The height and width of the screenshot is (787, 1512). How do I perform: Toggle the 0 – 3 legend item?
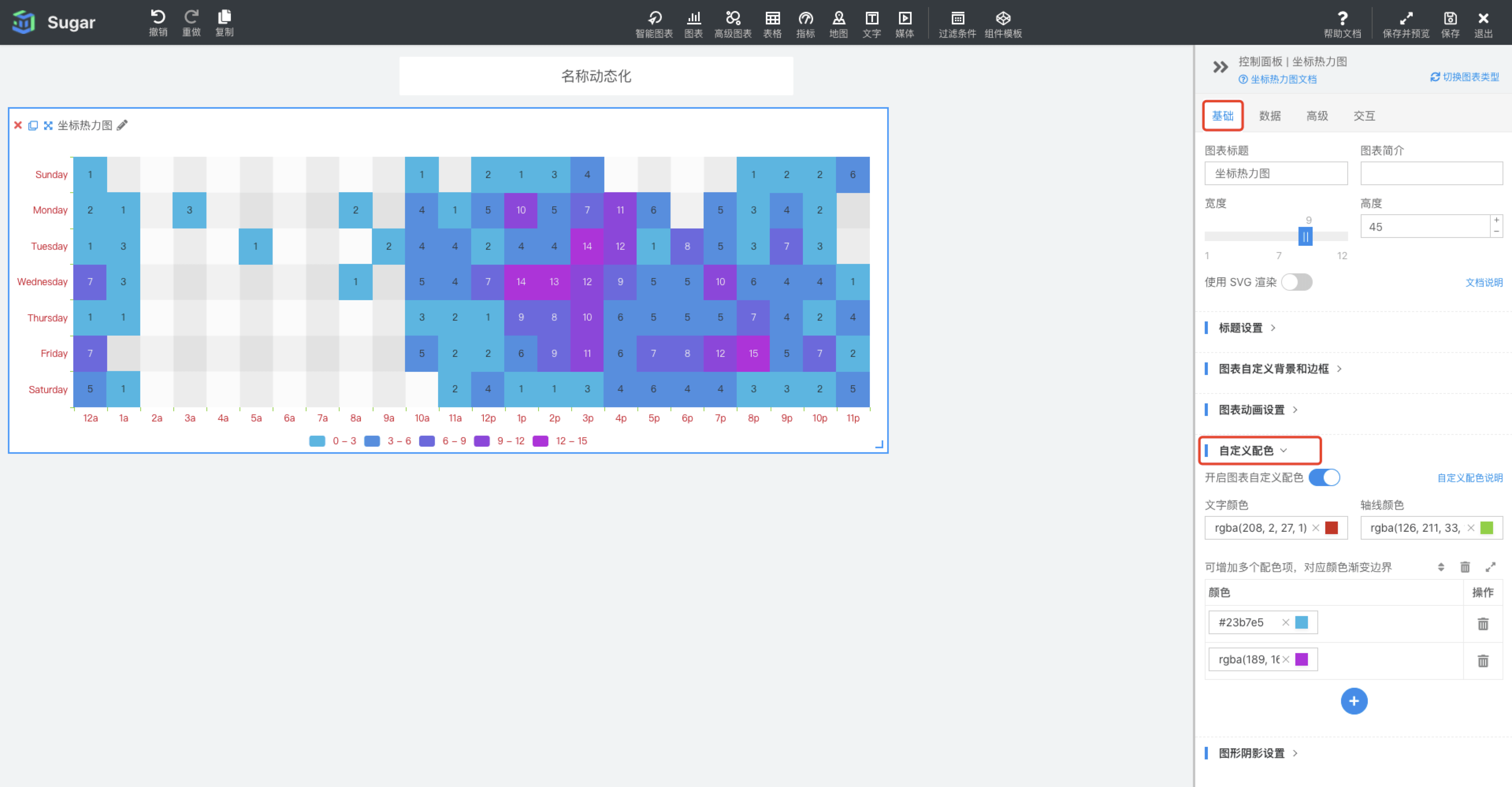click(x=333, y=441)
